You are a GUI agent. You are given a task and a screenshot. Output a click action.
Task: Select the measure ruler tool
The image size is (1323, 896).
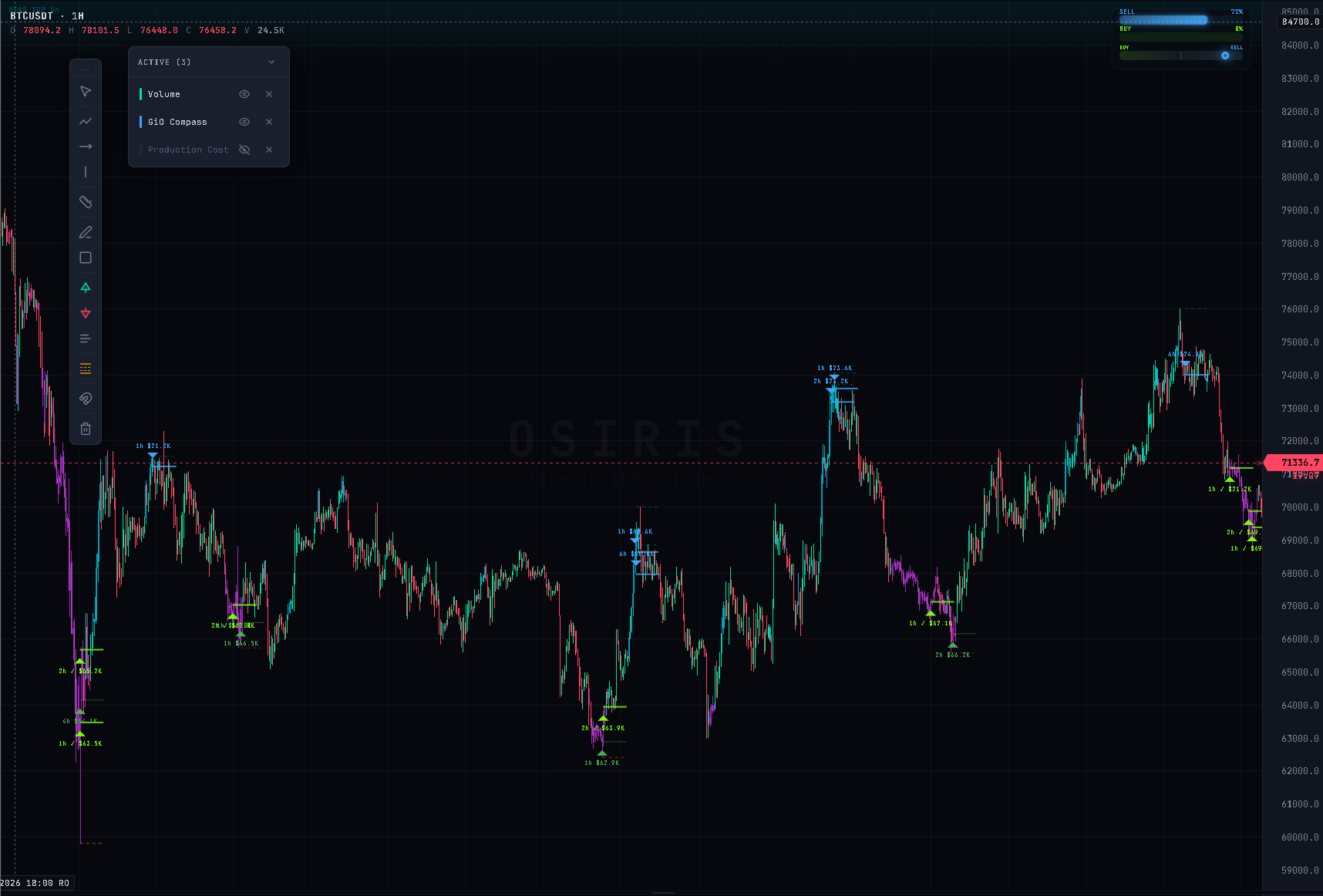(86, 201)
